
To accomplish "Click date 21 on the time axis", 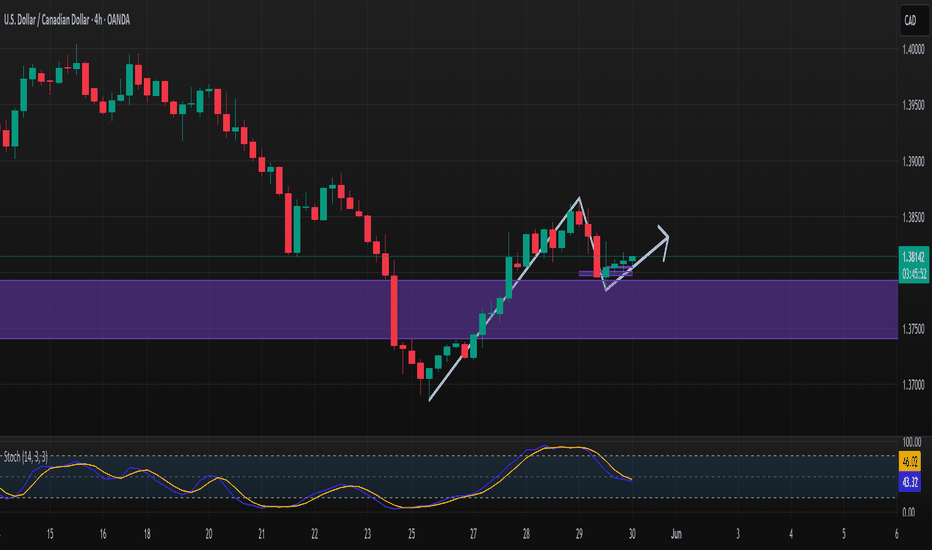I will point(262,534).
